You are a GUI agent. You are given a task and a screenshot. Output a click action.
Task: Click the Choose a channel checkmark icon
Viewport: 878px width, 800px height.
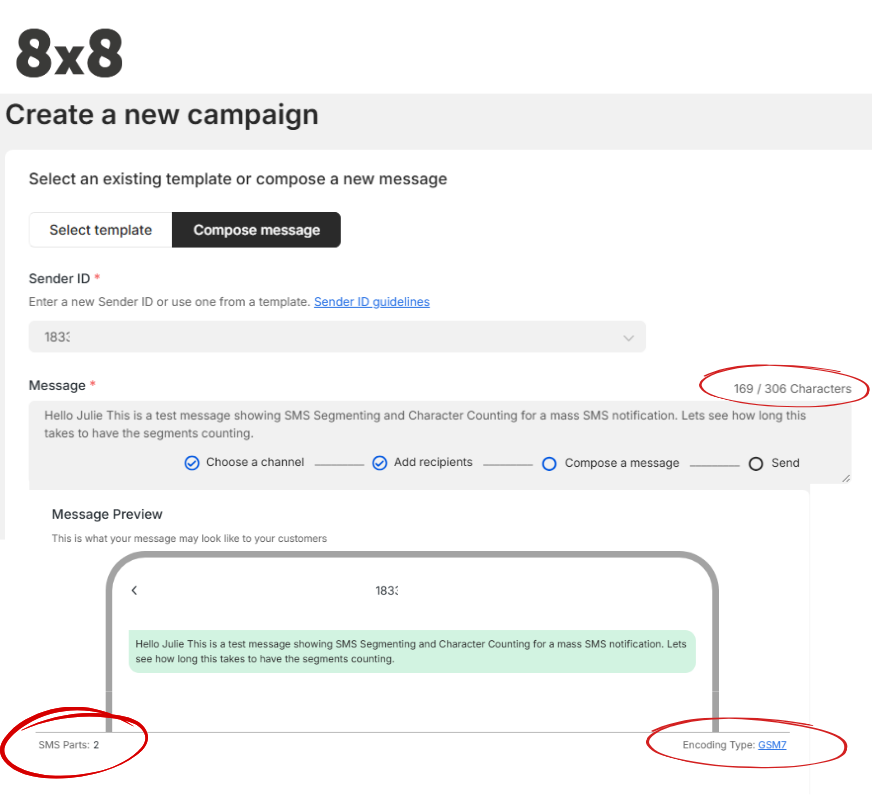[x=192, y=463]
